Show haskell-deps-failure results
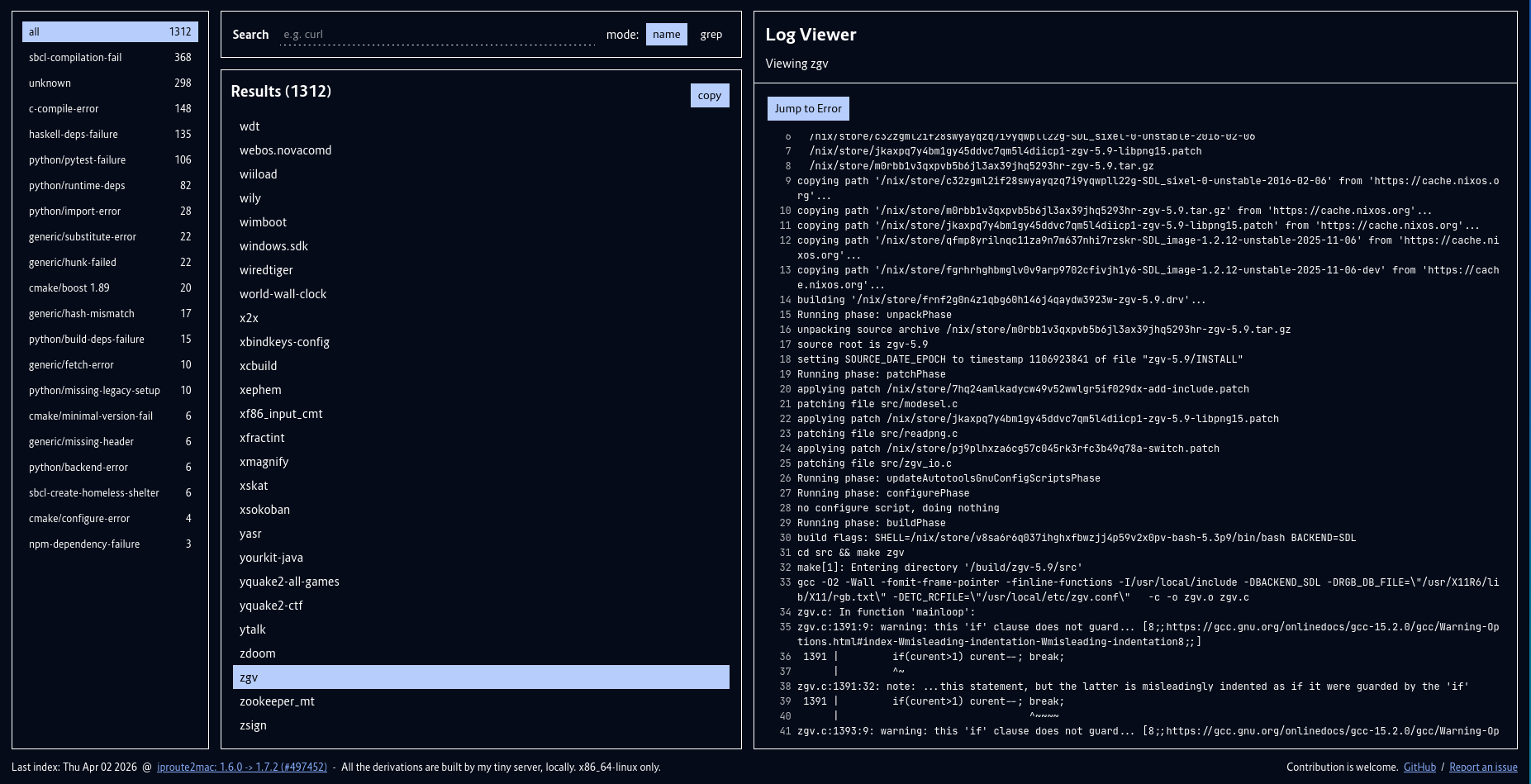Image resolution: width=1531 pixels, height=784 pixels. (110, 135)
